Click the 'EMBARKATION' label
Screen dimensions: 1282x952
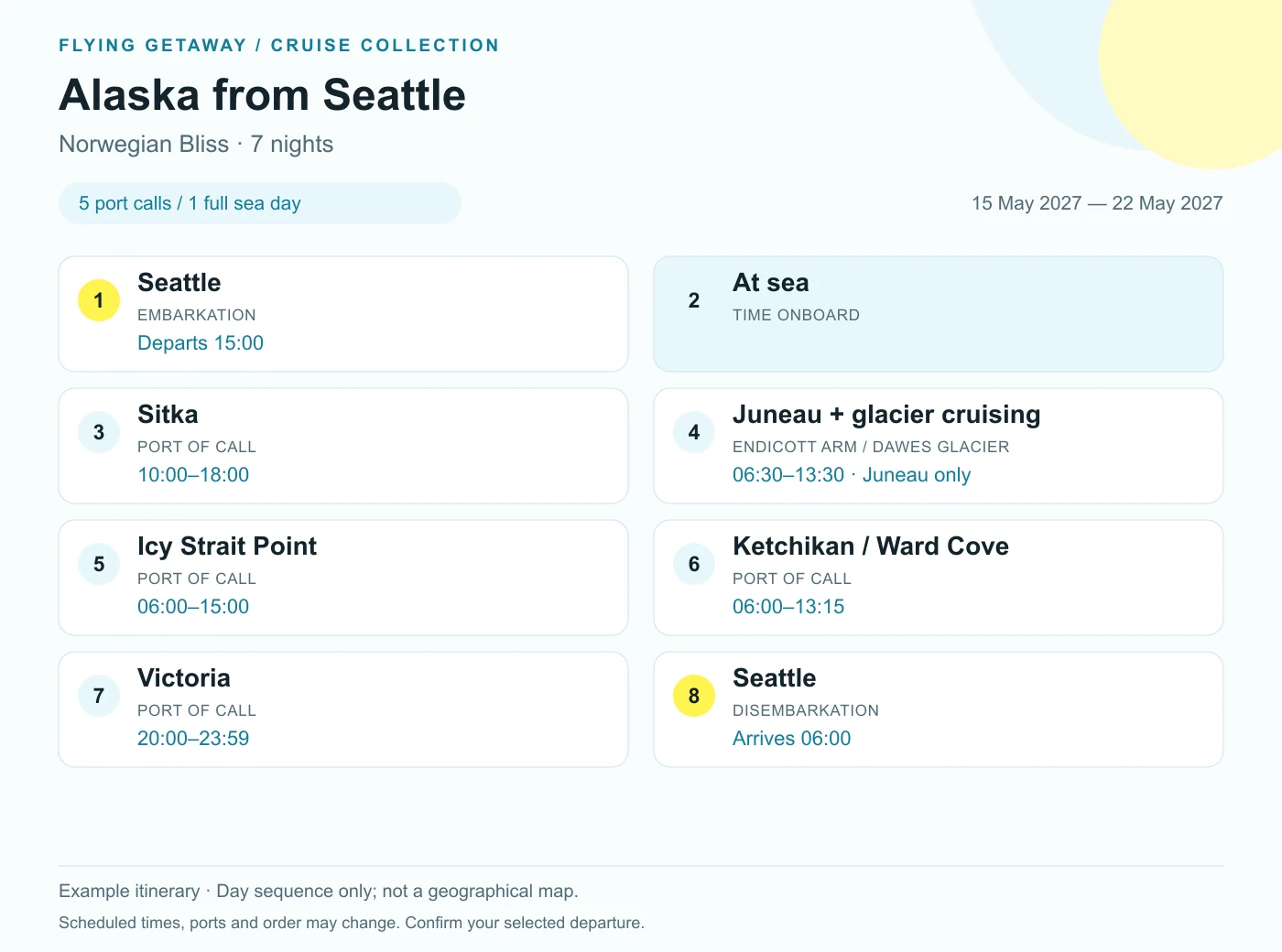coord(197,315)
